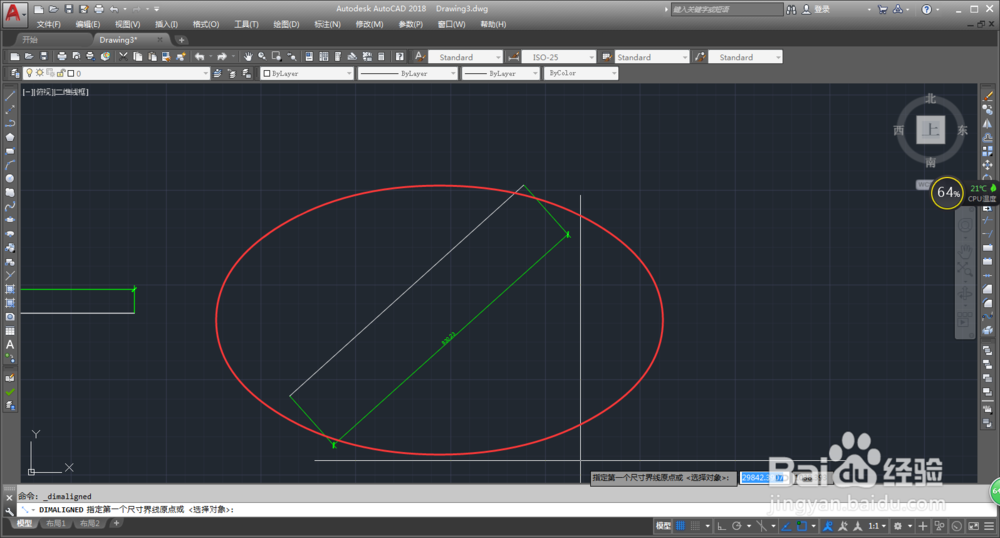The height and width of the screenshot is (538, 1000).
Task: Switch to the 开始 tab
Action: pyautogui.click(x=30, y=40)
